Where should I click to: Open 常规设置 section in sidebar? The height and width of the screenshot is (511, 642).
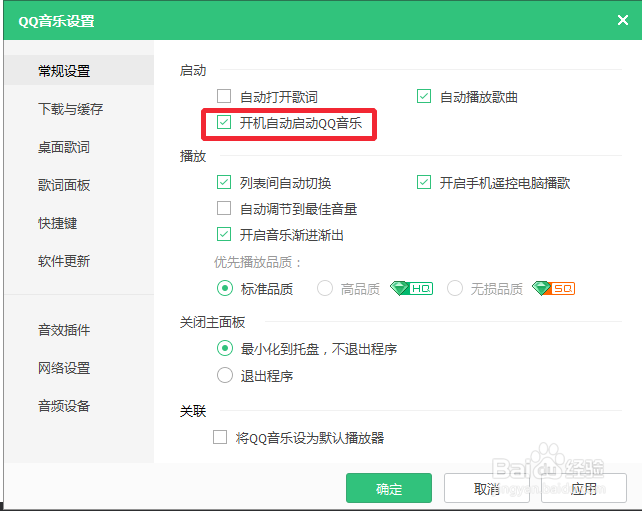79,70
